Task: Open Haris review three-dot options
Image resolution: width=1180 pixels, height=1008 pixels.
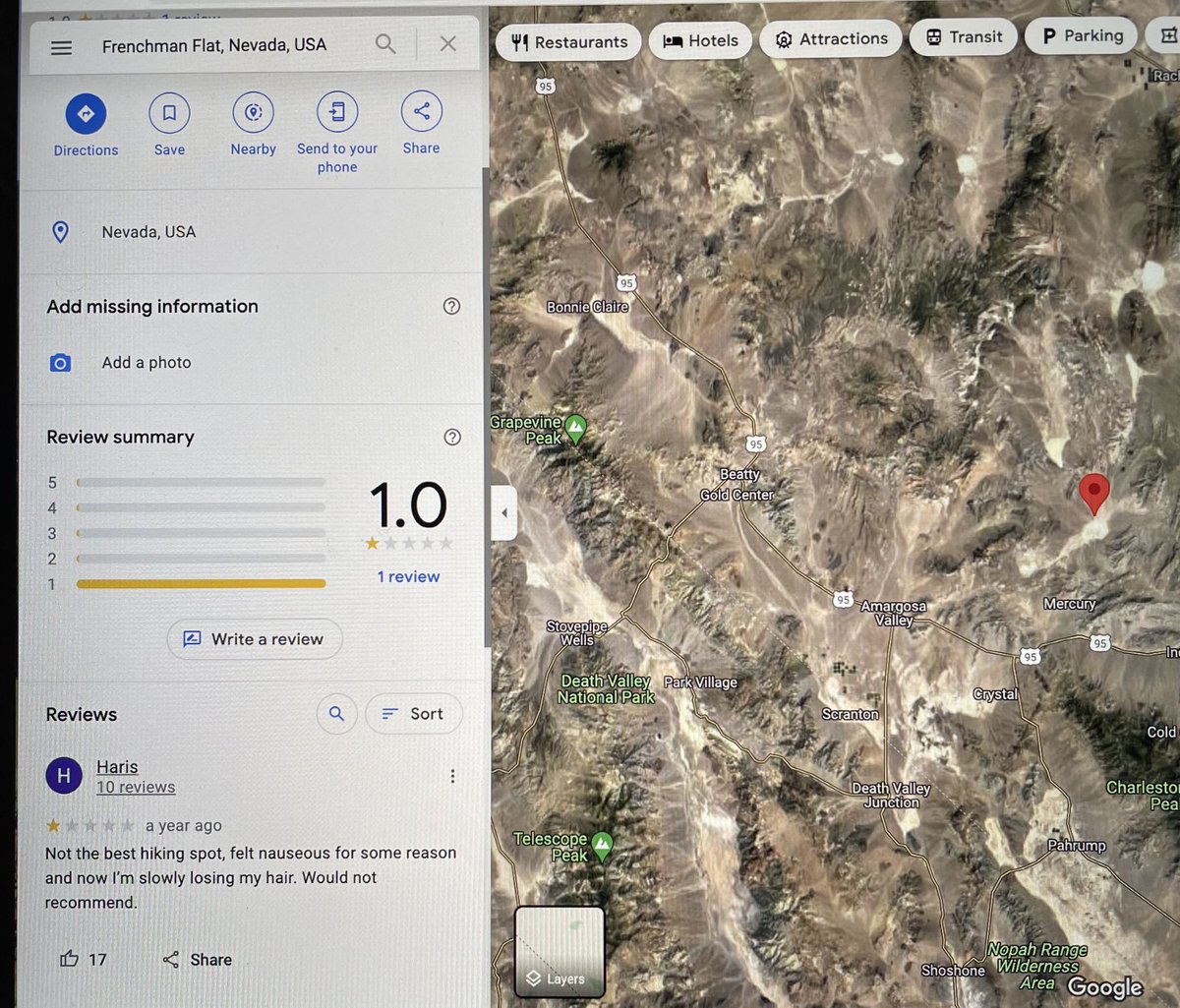Action: click(452, 777)
